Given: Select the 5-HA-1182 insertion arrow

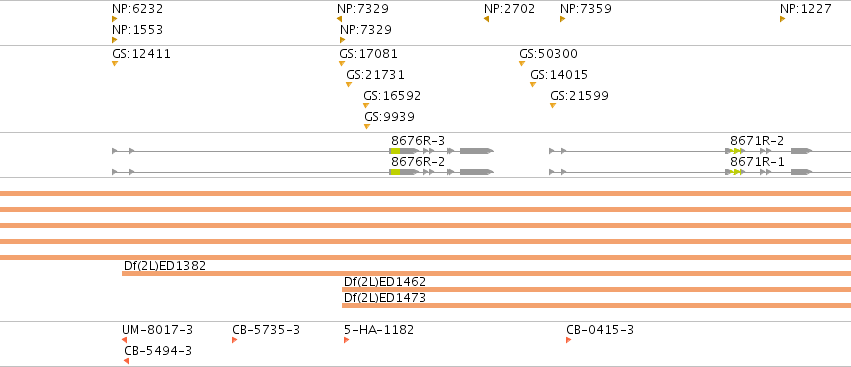Looking at the screenshot, I should point(346,340).
